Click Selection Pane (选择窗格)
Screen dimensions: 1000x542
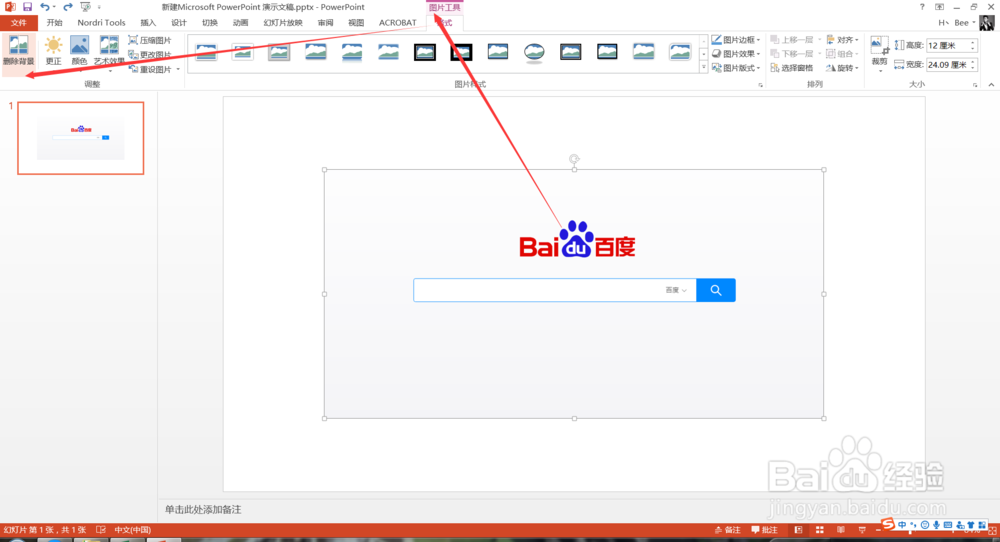[791, 68]
